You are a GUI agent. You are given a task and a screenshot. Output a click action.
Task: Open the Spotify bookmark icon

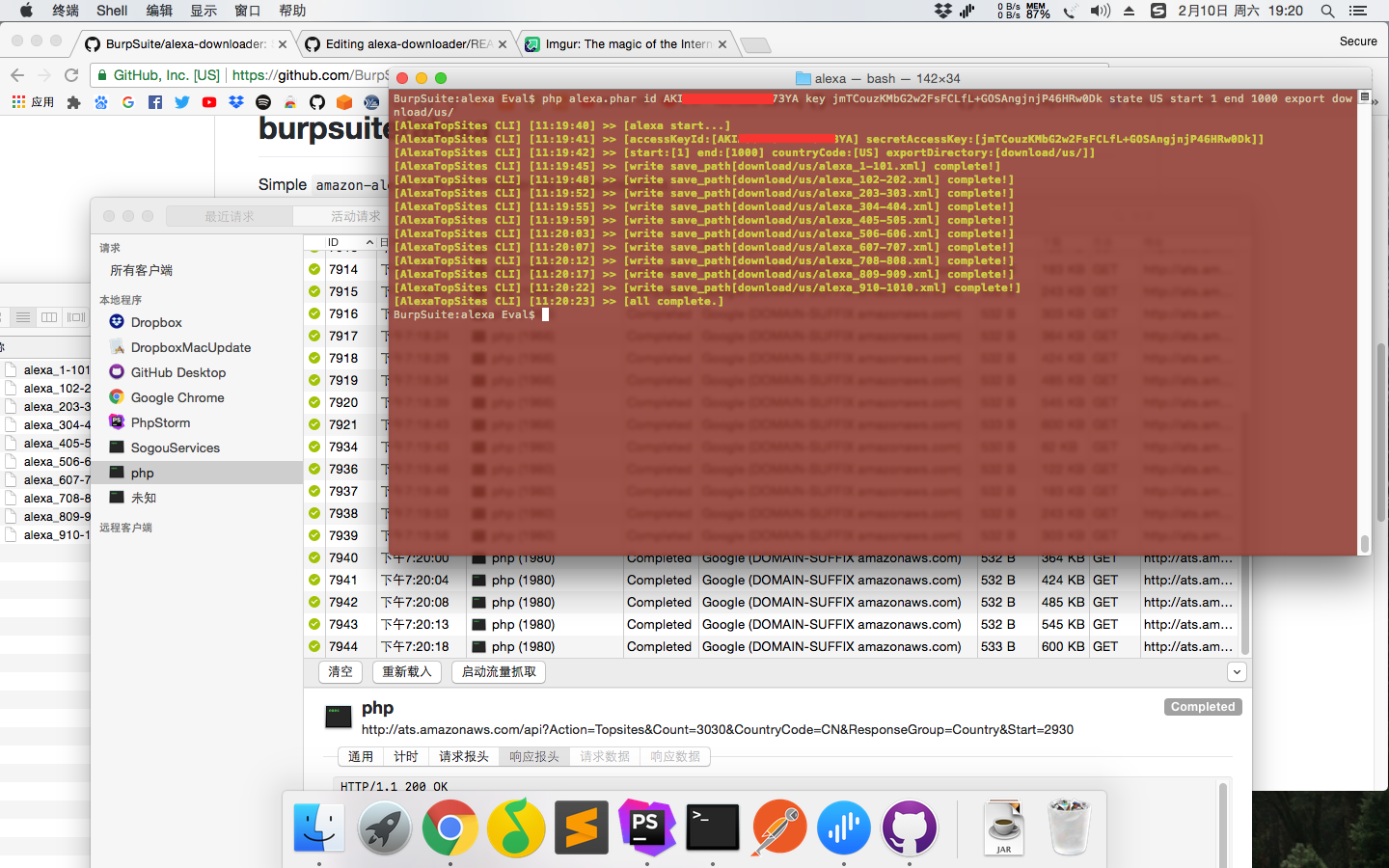pyautogui.click(x=263, y=102)
